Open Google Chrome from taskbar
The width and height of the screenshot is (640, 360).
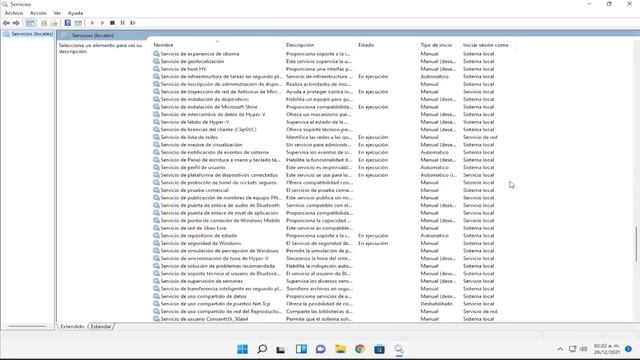click(360, 349)
